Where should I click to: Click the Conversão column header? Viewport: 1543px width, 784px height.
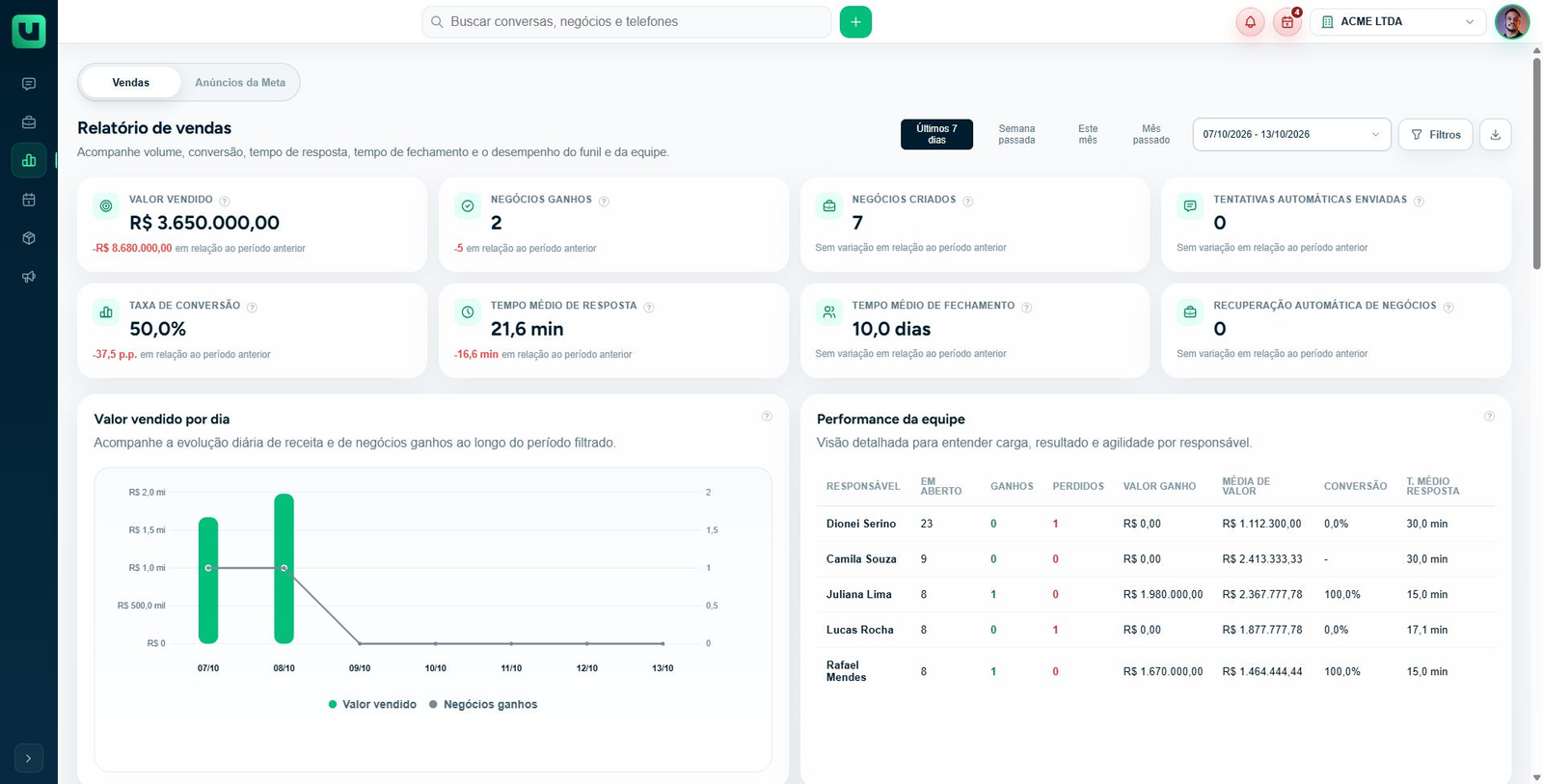(1356, 487)
